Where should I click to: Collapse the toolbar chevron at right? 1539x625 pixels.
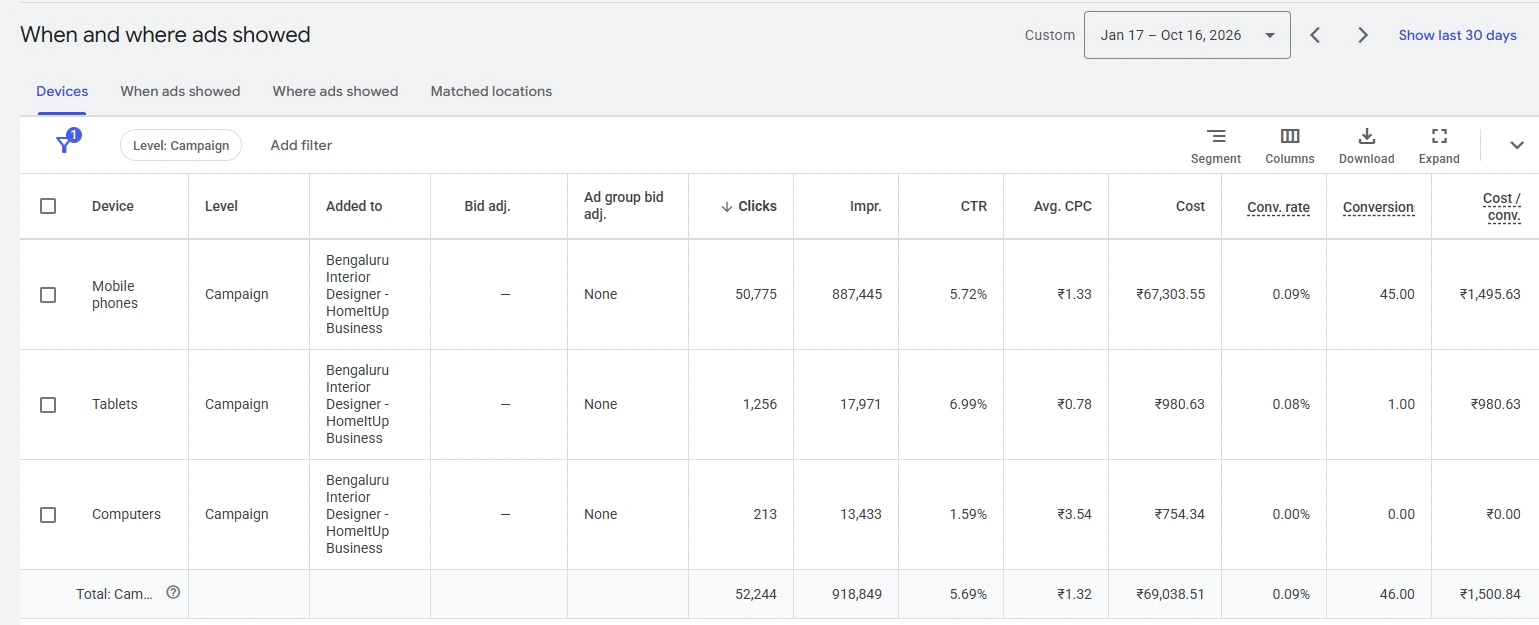tap(1517, 145)
